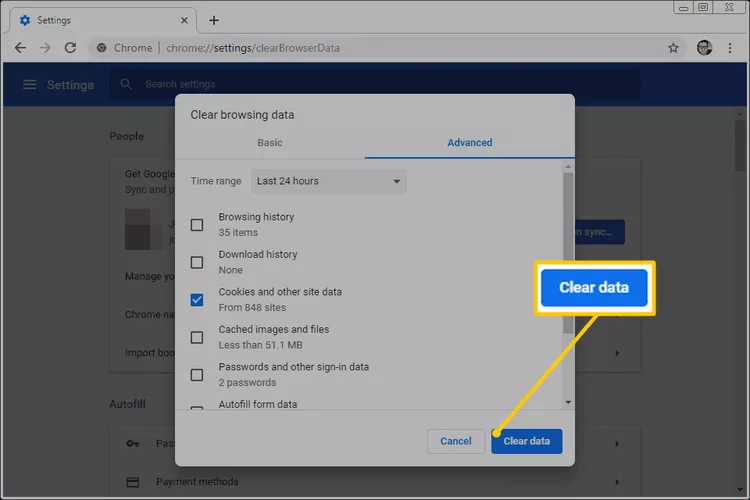Viewport: 750px width, 500px height.
Task: Open the Settings hamburger menu
Action: click(x=30, y=85)
